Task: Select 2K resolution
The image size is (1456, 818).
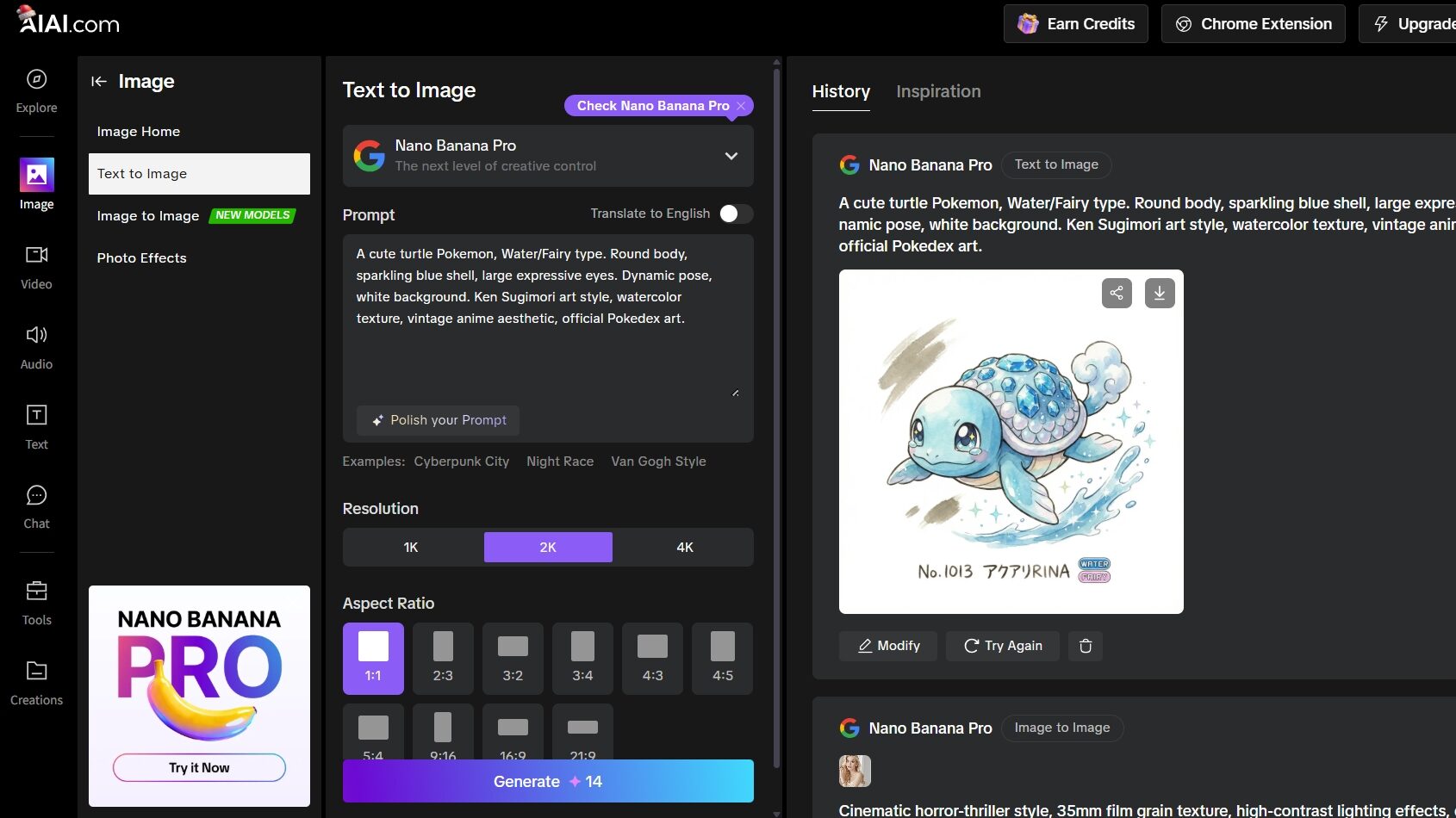Action: (548, 548)
